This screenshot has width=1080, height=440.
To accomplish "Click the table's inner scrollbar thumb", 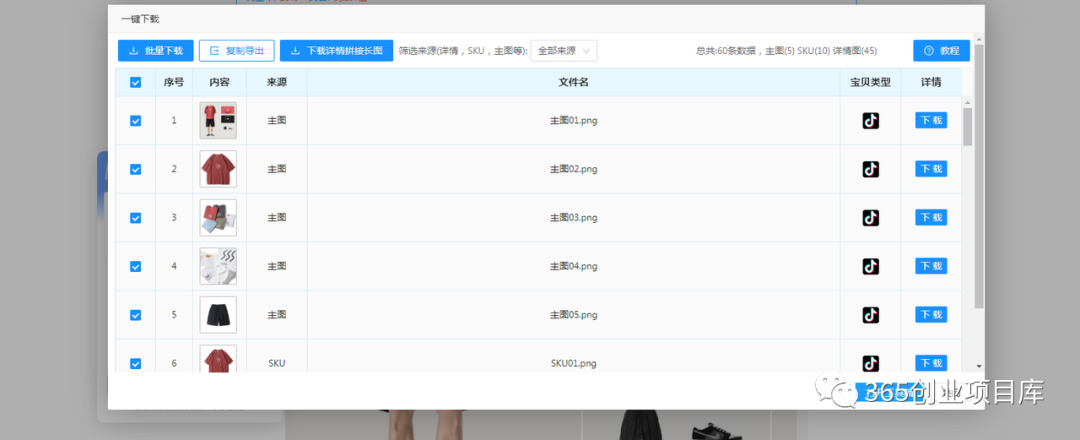I will (x=968, y=127).
